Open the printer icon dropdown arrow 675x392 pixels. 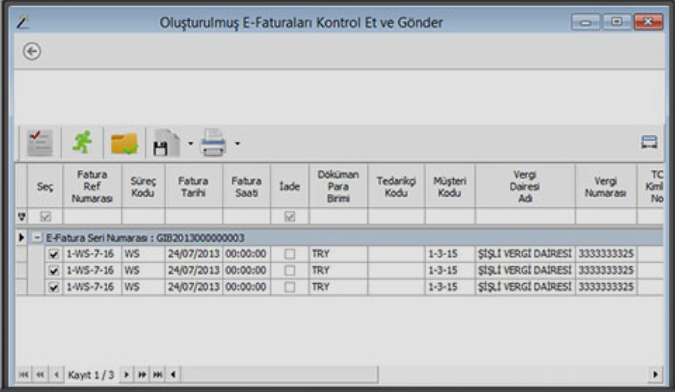pos(237,143)
